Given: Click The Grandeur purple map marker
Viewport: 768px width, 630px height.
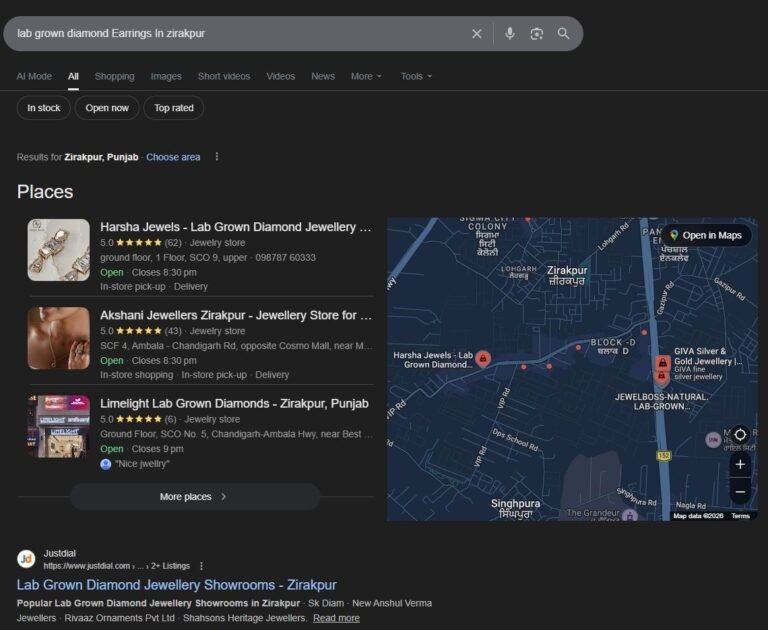Looking at the screenshot, I should [x=630, y=515].
